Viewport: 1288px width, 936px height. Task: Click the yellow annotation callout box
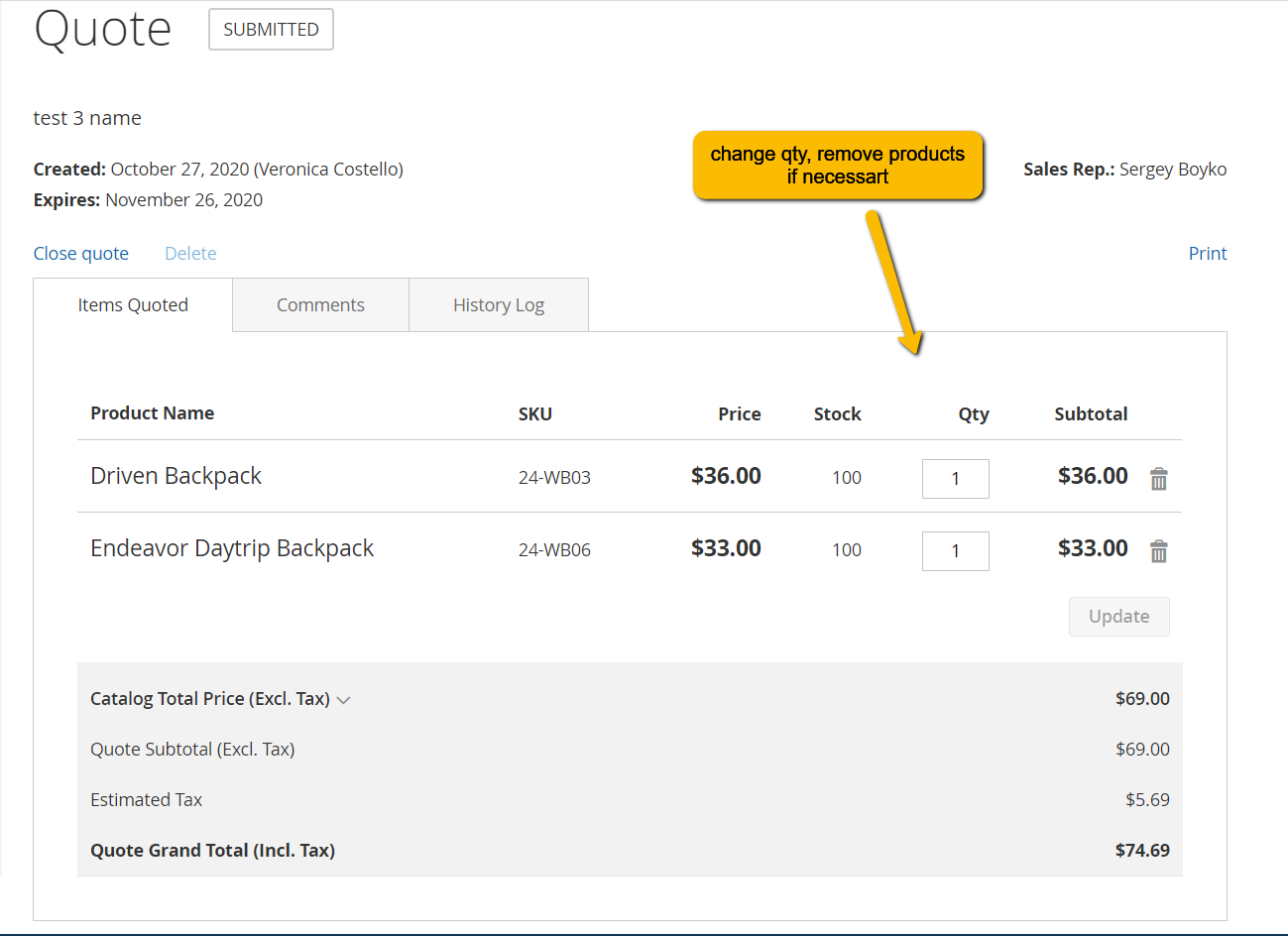[x=838, y=166]
